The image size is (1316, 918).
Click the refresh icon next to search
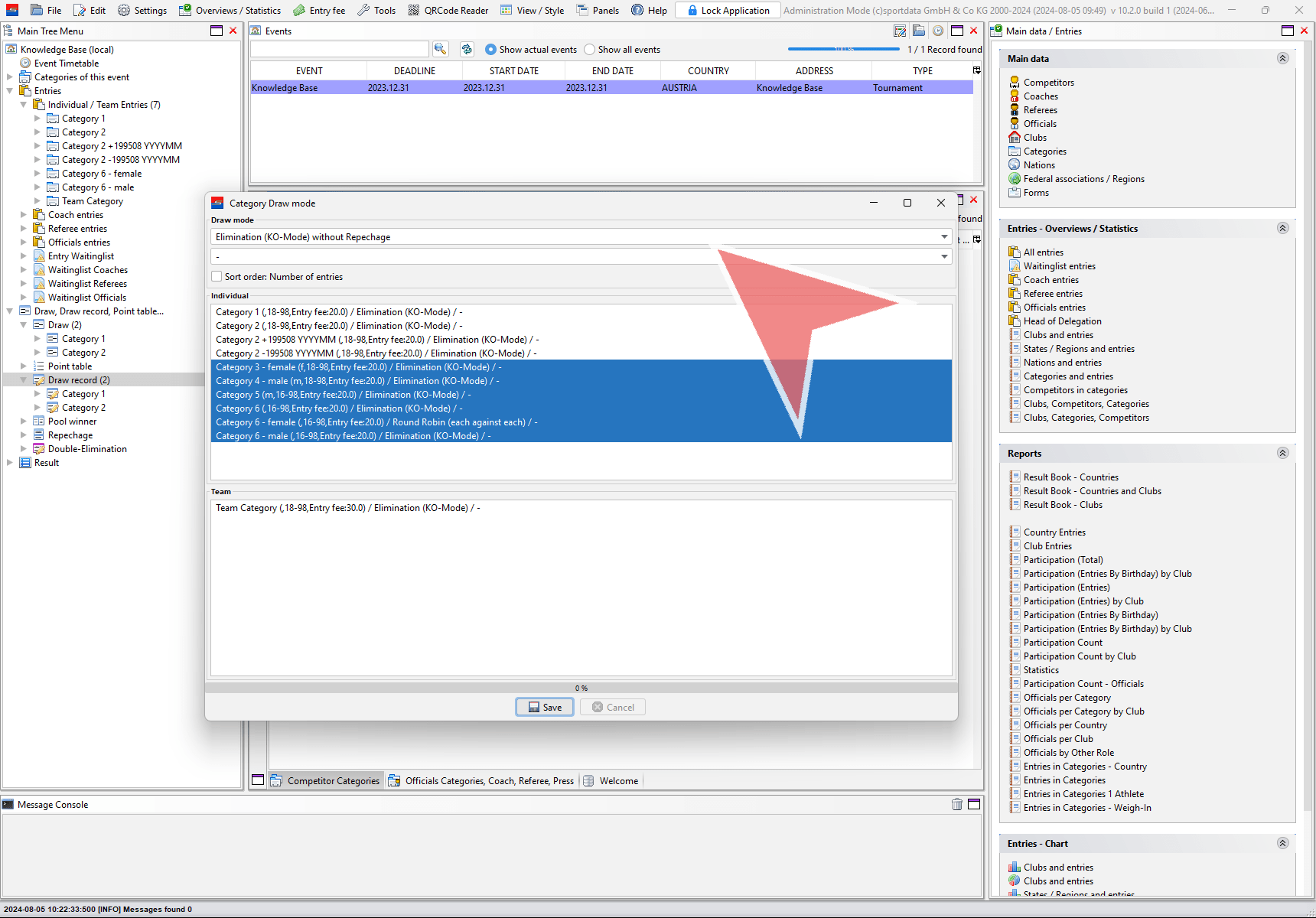click(467, 49)
